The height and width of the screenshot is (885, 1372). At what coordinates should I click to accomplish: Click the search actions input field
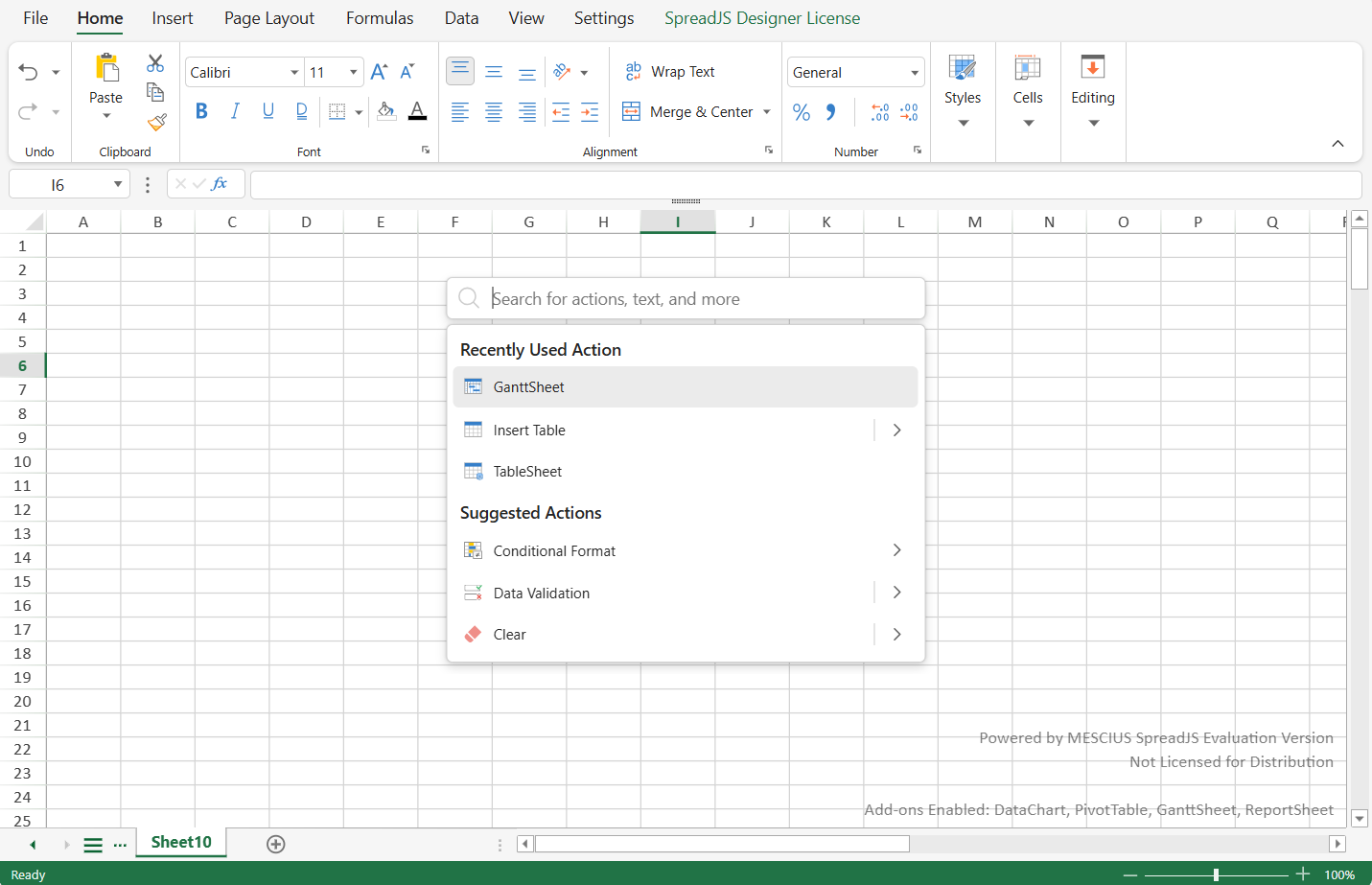click(x=686, y=298)
